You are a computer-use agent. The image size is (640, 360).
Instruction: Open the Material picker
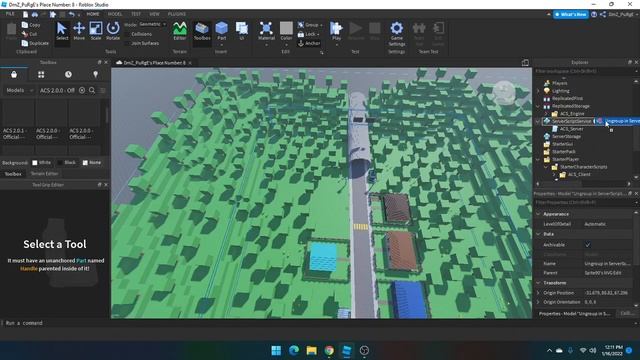[x=266, y=31]
